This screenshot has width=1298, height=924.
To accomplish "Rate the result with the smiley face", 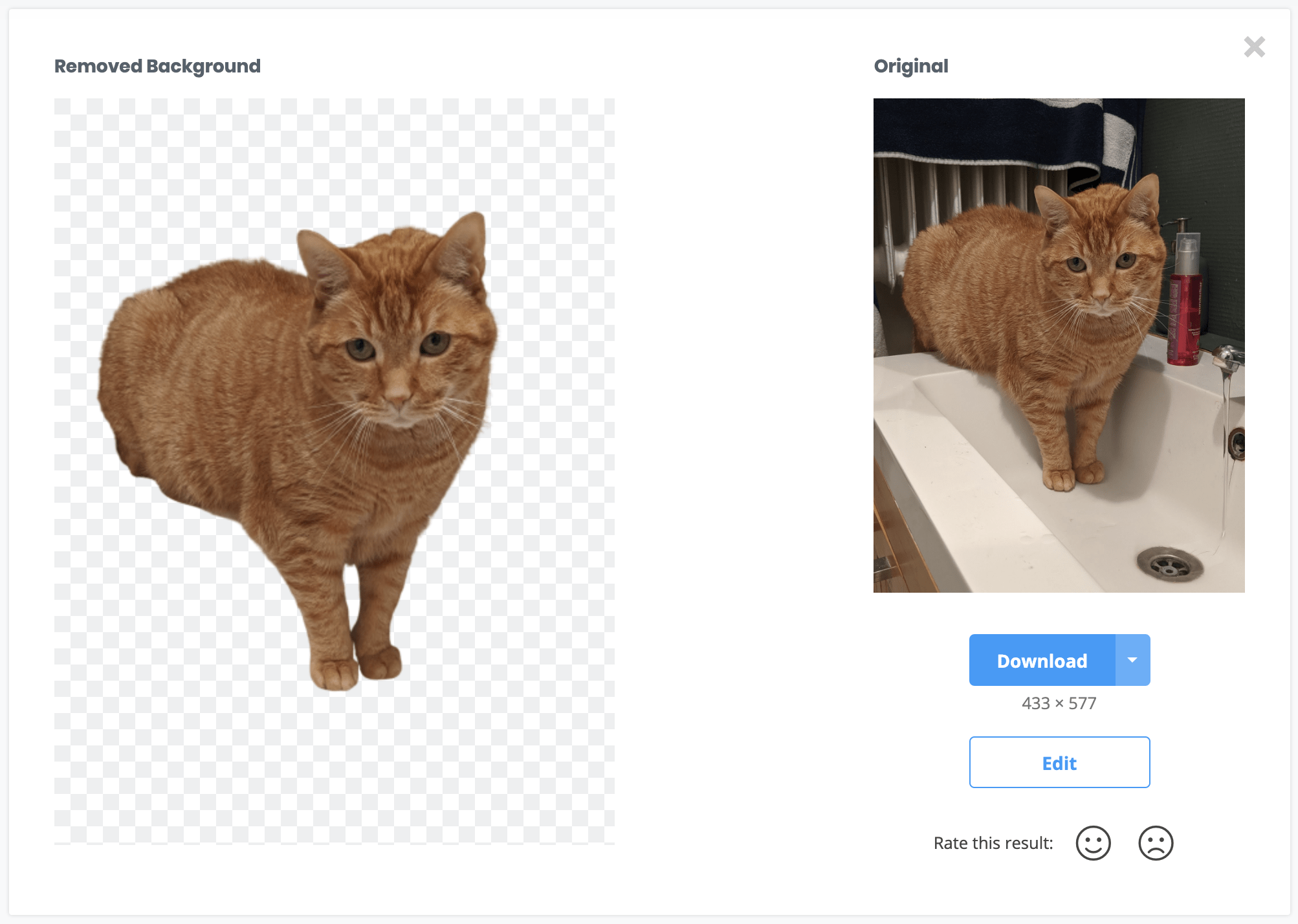I will (1093, 843).
